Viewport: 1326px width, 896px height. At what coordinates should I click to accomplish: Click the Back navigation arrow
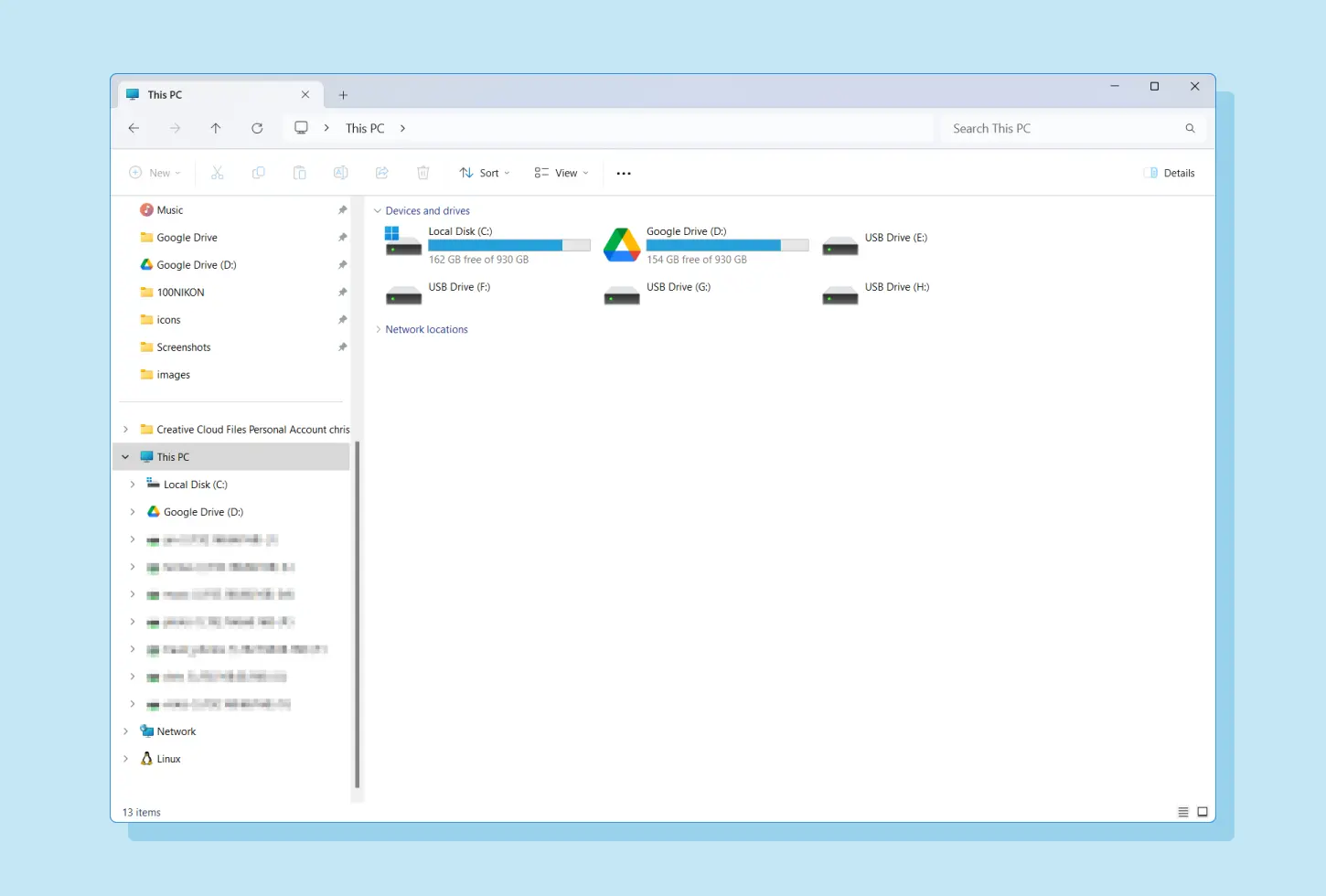pyautogui.click(x=134, y=128)
